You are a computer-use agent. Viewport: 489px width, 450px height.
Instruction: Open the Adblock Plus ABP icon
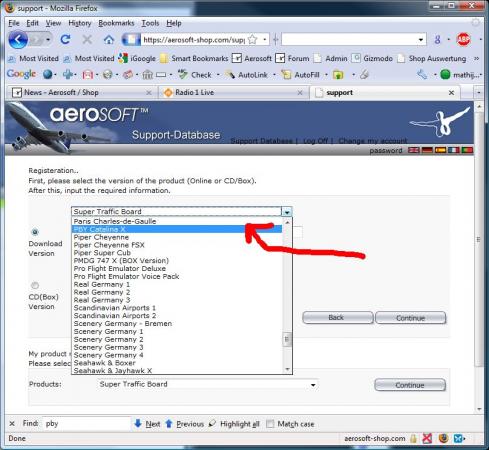point(463,40)
